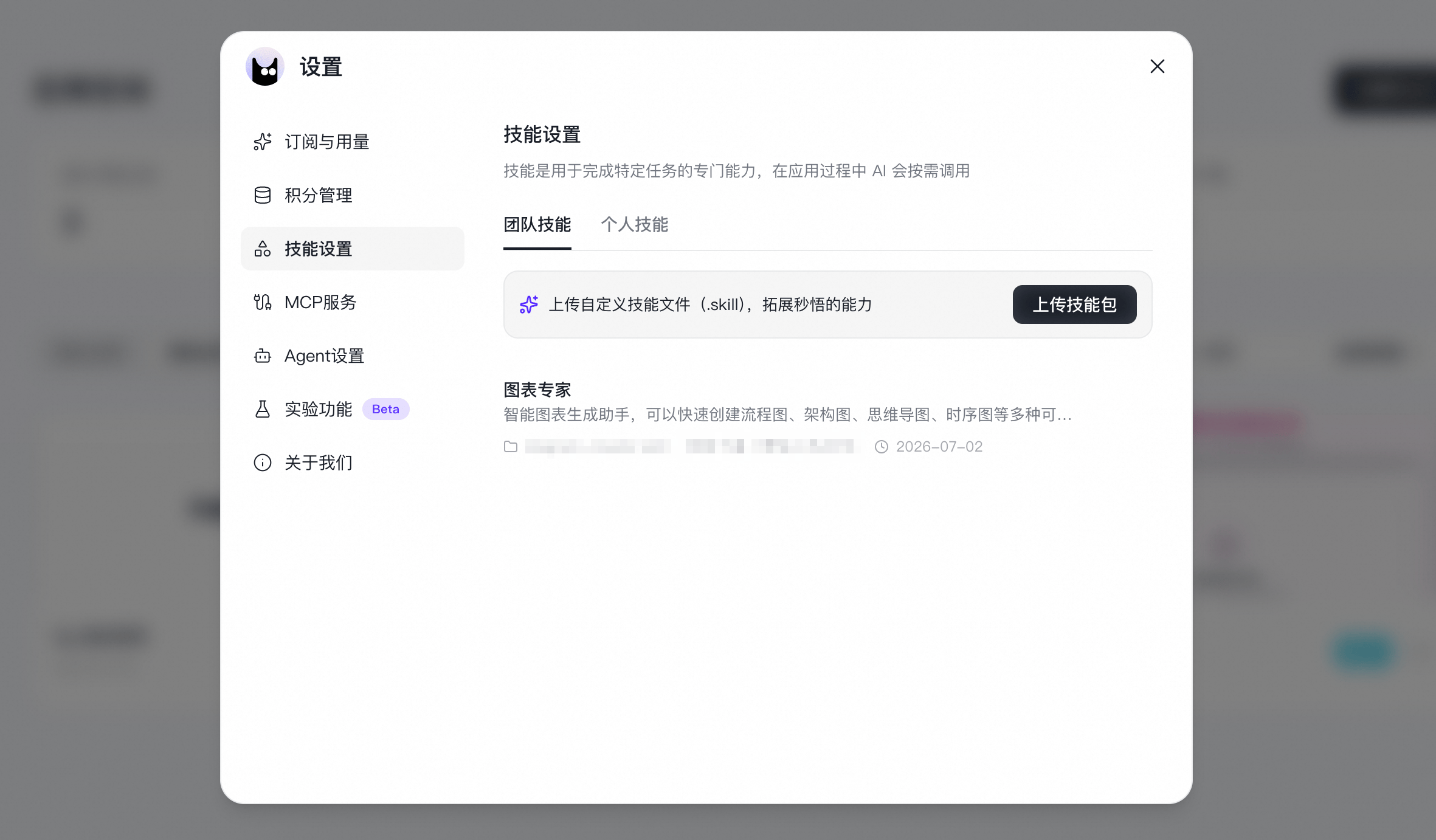Click the text 上传自定义技能文件（.skill），拓展秒悟的能力
Viewport: 1436px width, 840px height.
pyautogui.click(x=710, y=305)
